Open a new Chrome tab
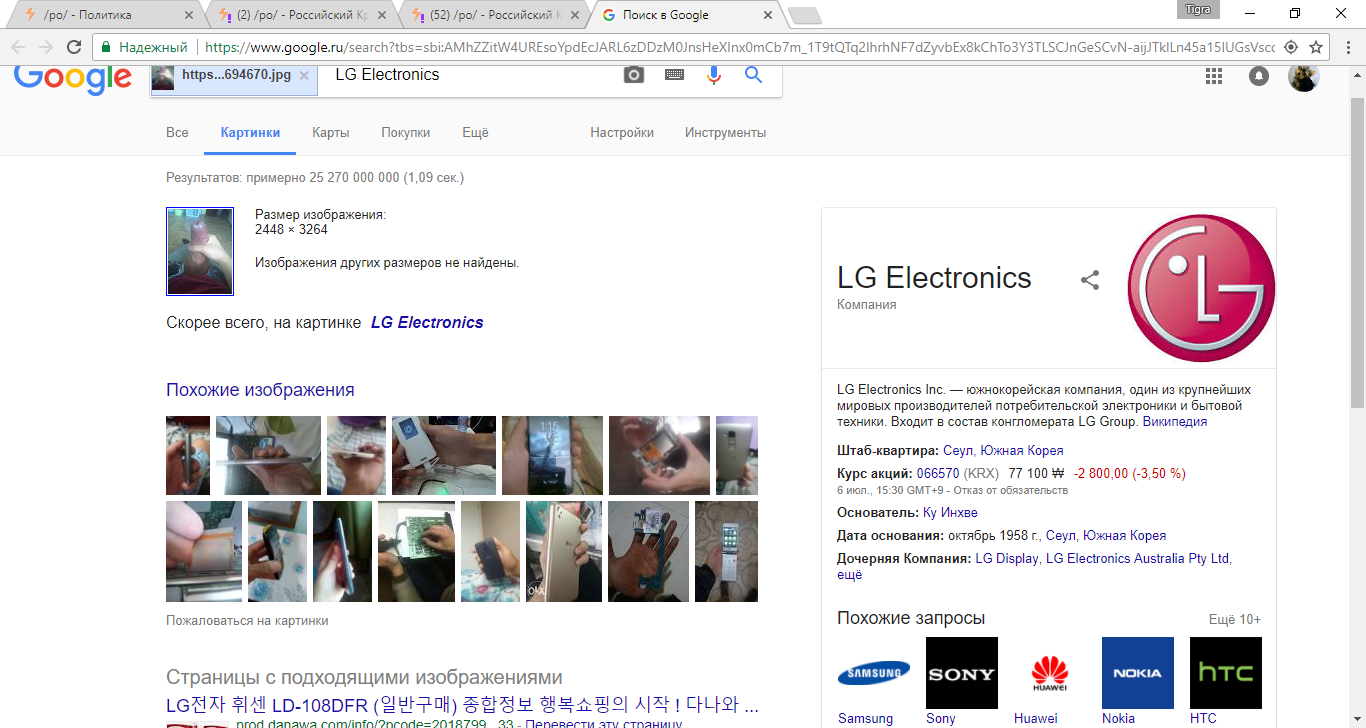 tap(804, 15)
